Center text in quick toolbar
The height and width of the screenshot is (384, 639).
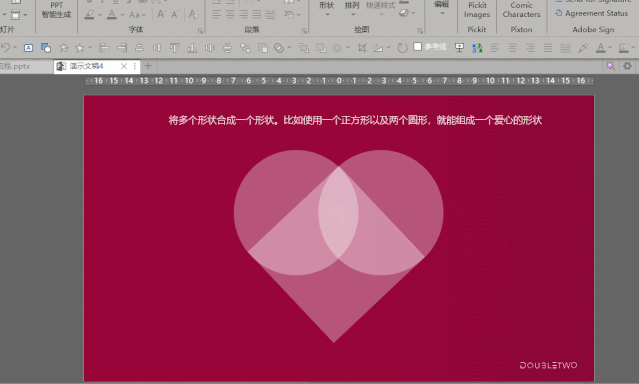(512, 48)
